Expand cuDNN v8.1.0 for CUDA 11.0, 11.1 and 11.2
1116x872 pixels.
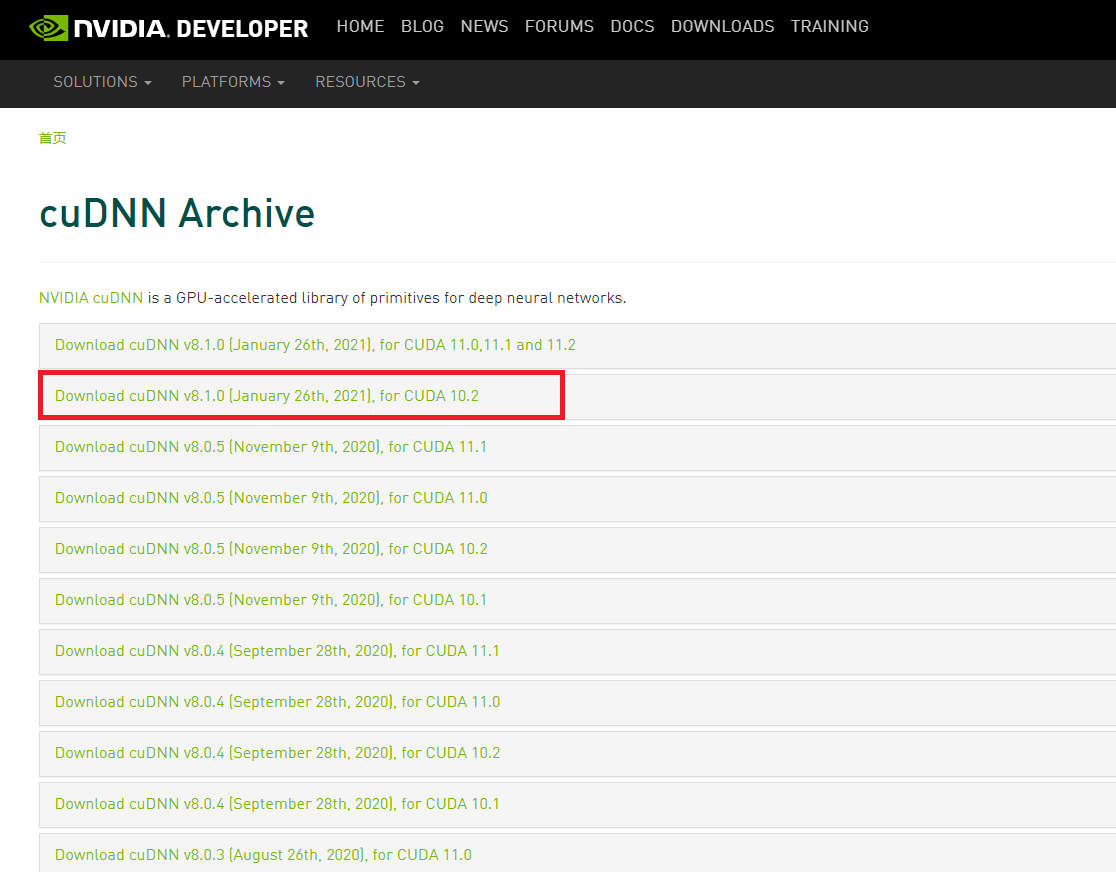[315, 345]
